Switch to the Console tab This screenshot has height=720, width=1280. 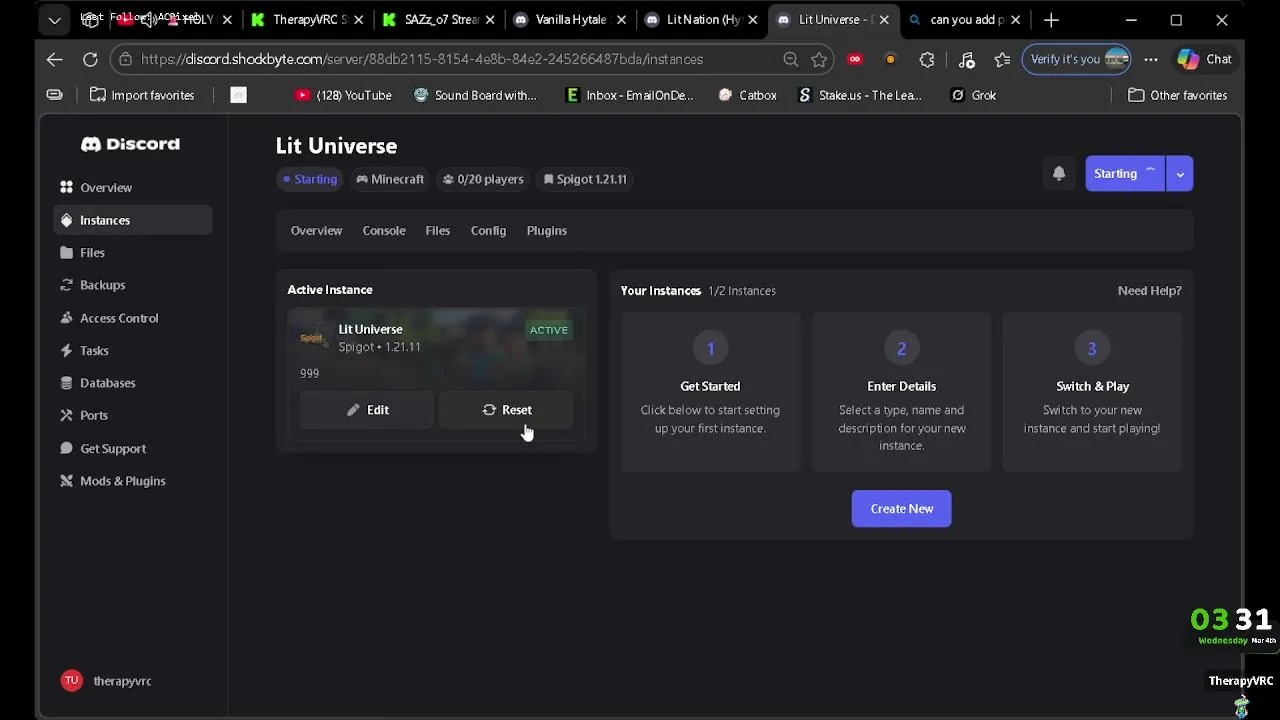point(384,230)
